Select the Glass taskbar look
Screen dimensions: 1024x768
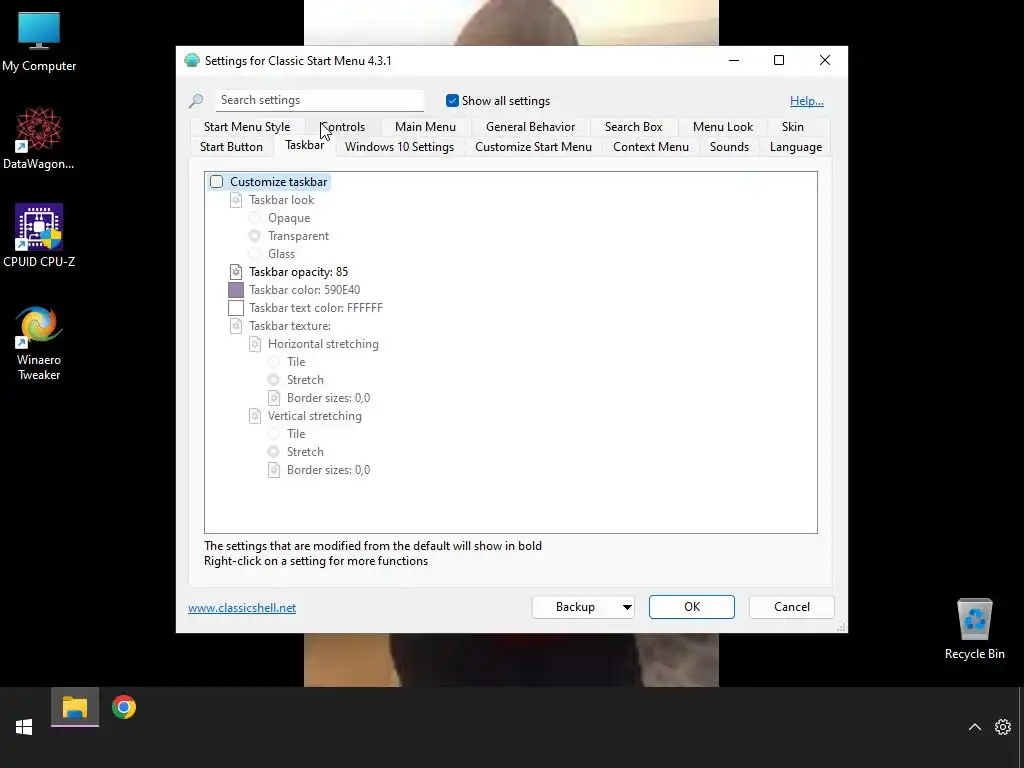click(x=255, y=254)
